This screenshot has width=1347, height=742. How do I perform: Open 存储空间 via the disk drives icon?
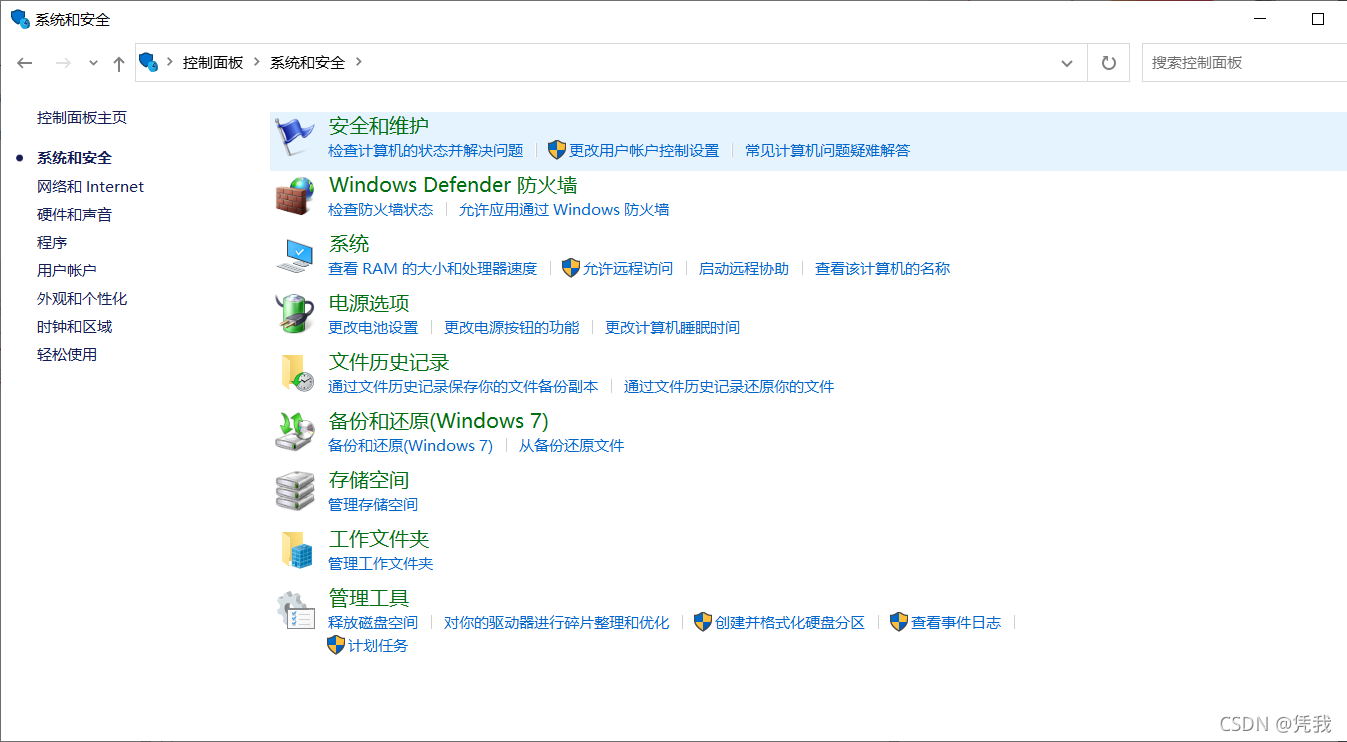point(294,489)
